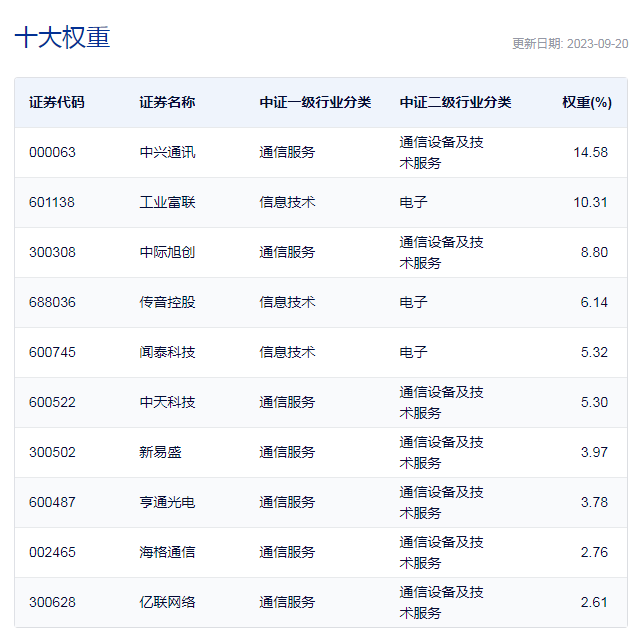Click 通信设备及技术服务 in the 海格通信 row
638x638 pixels.
(x=441, y=553)
